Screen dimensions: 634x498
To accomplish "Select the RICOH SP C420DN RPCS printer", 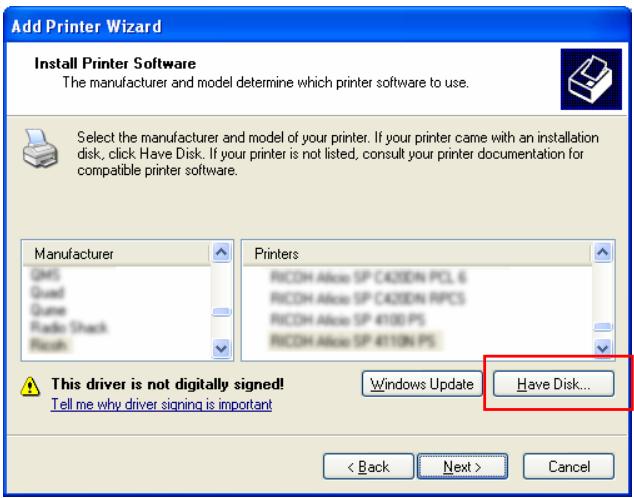I will tap(368, 298).
